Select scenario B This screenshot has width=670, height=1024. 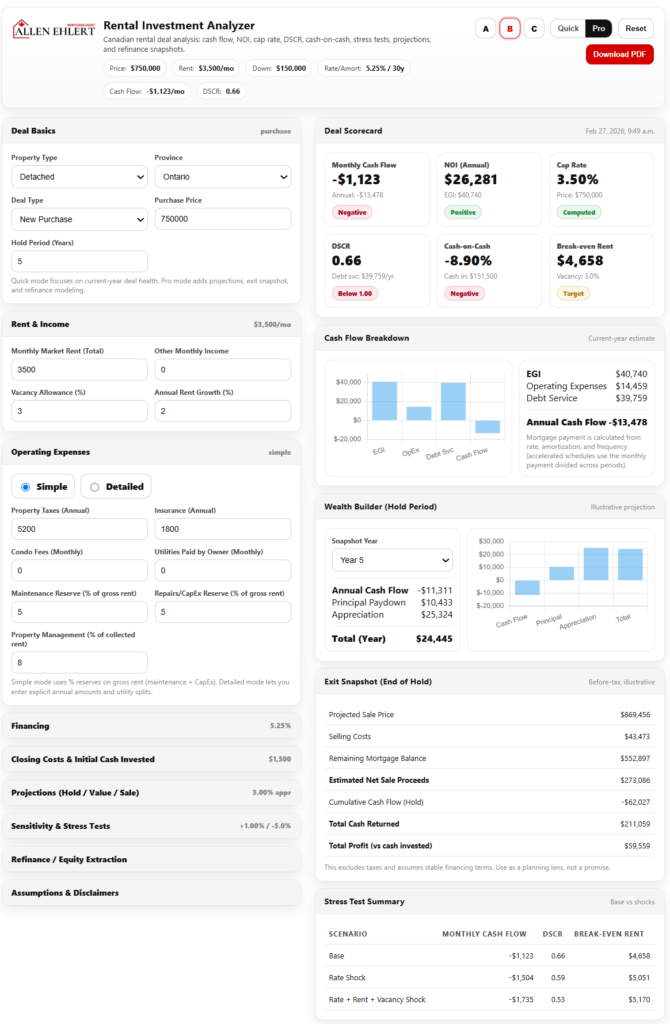[x=510, y=29]
